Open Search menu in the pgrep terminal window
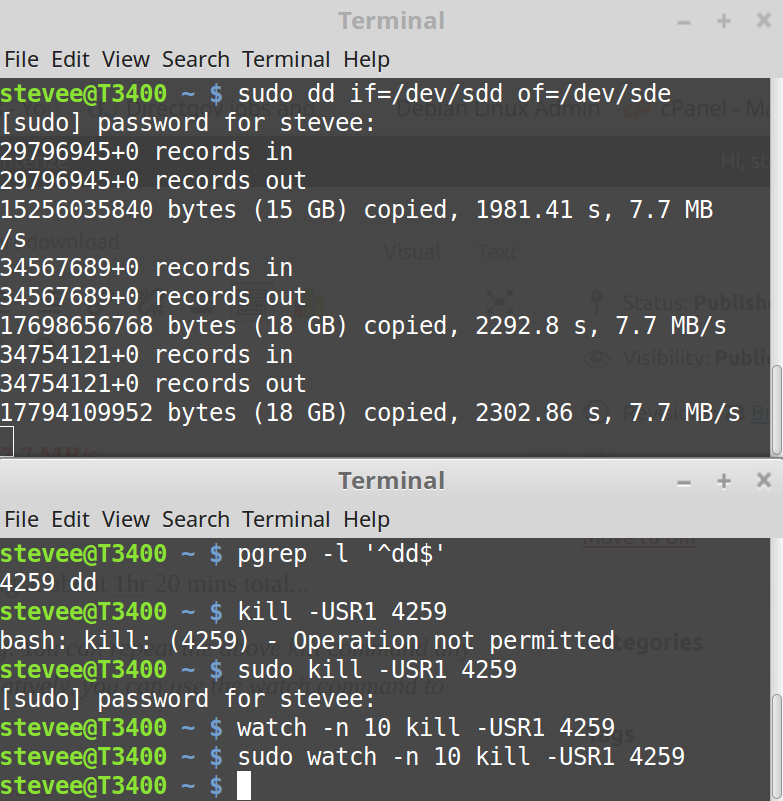783x801 pixels. pos(196,519)
